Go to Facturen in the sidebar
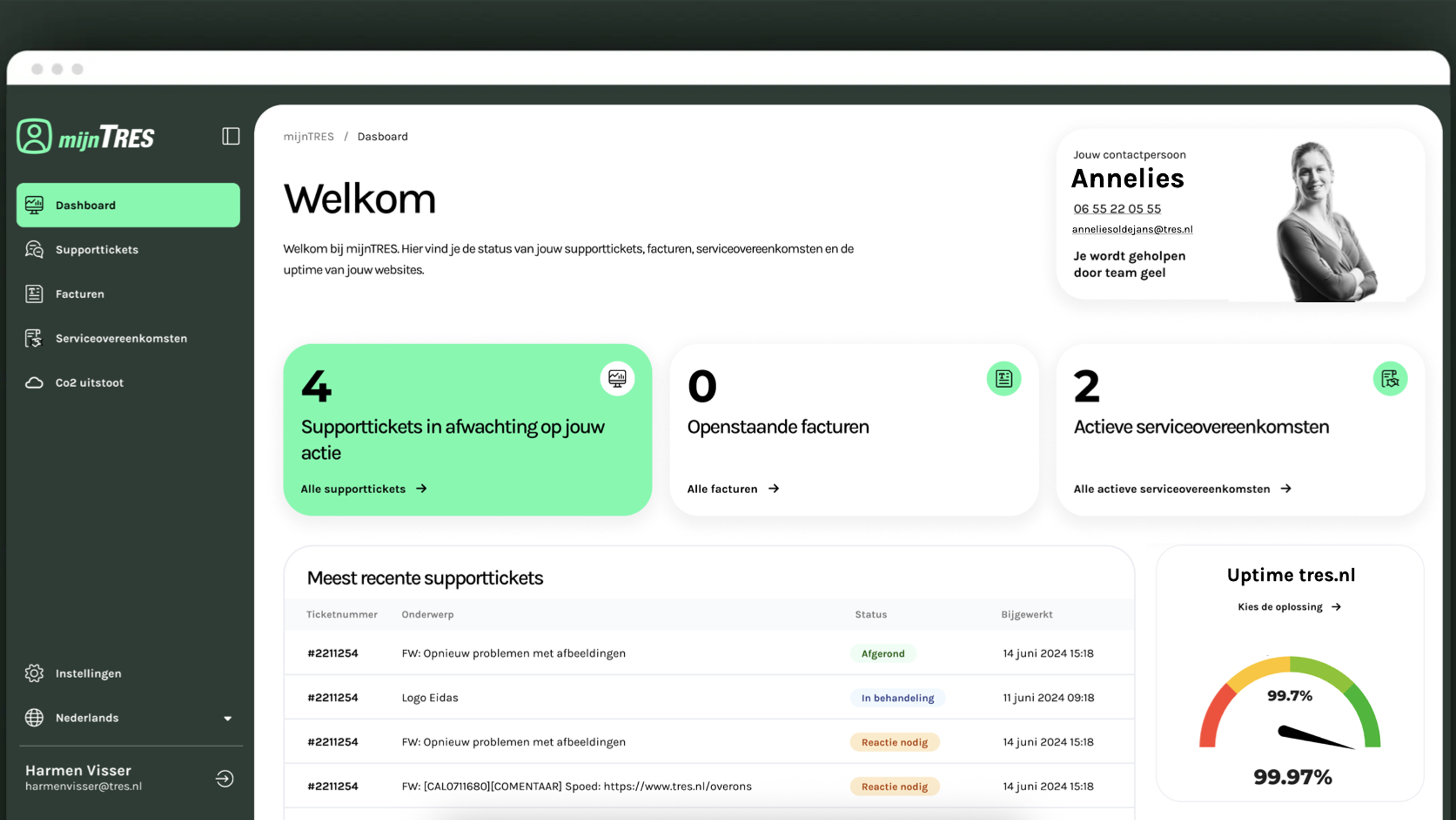 coord(79,294)
